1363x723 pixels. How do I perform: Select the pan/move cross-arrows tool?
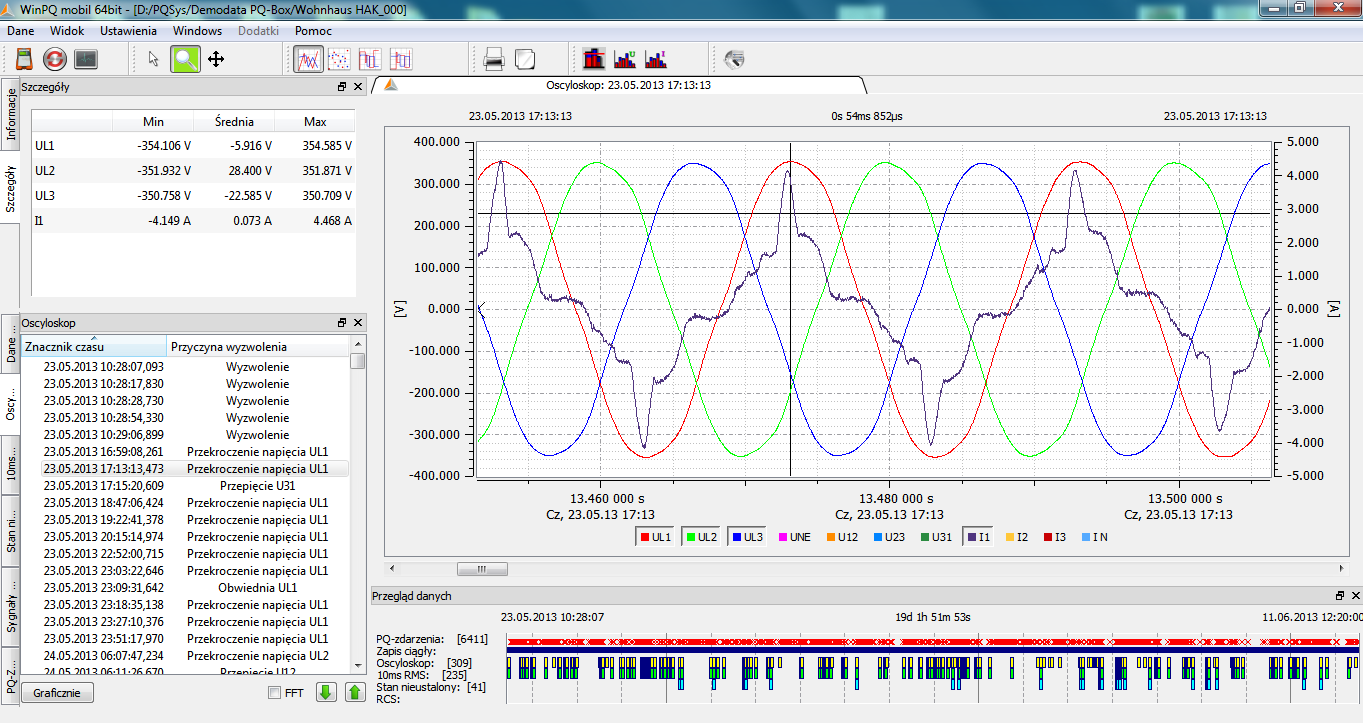coord(216,60)
